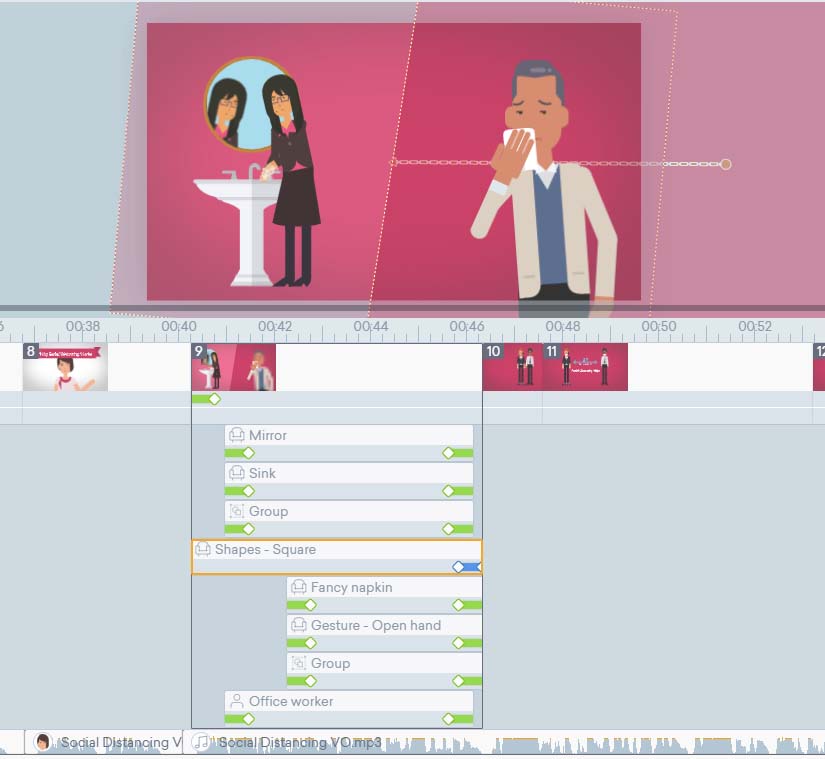Click the prop icon beside Fancy napkin
Image resolution: width=825 pixels, height=759 pixels.
click(x=299, y=587)
